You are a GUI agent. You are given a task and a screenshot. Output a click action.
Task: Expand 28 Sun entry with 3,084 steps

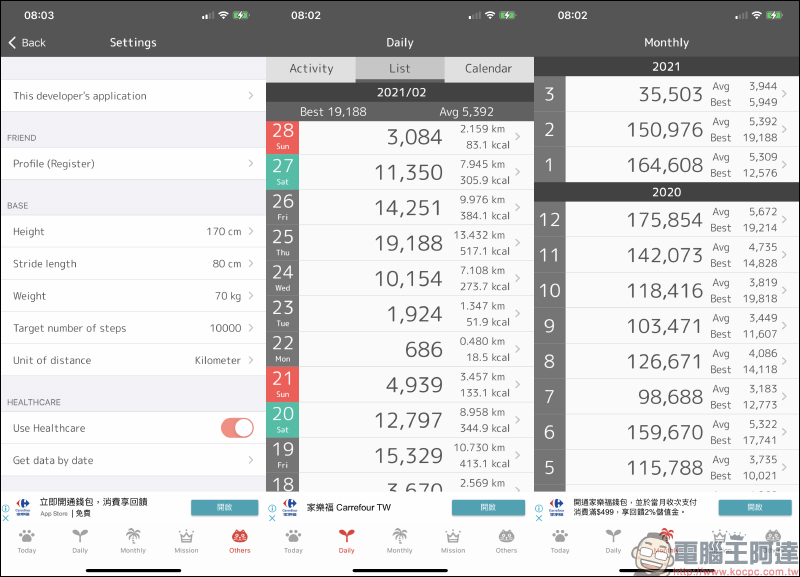coord(400,137)
